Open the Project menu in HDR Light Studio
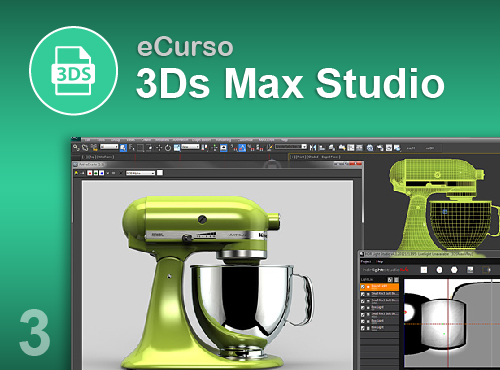This screenshot has height=370, width=500. click(x=366, y=261)
